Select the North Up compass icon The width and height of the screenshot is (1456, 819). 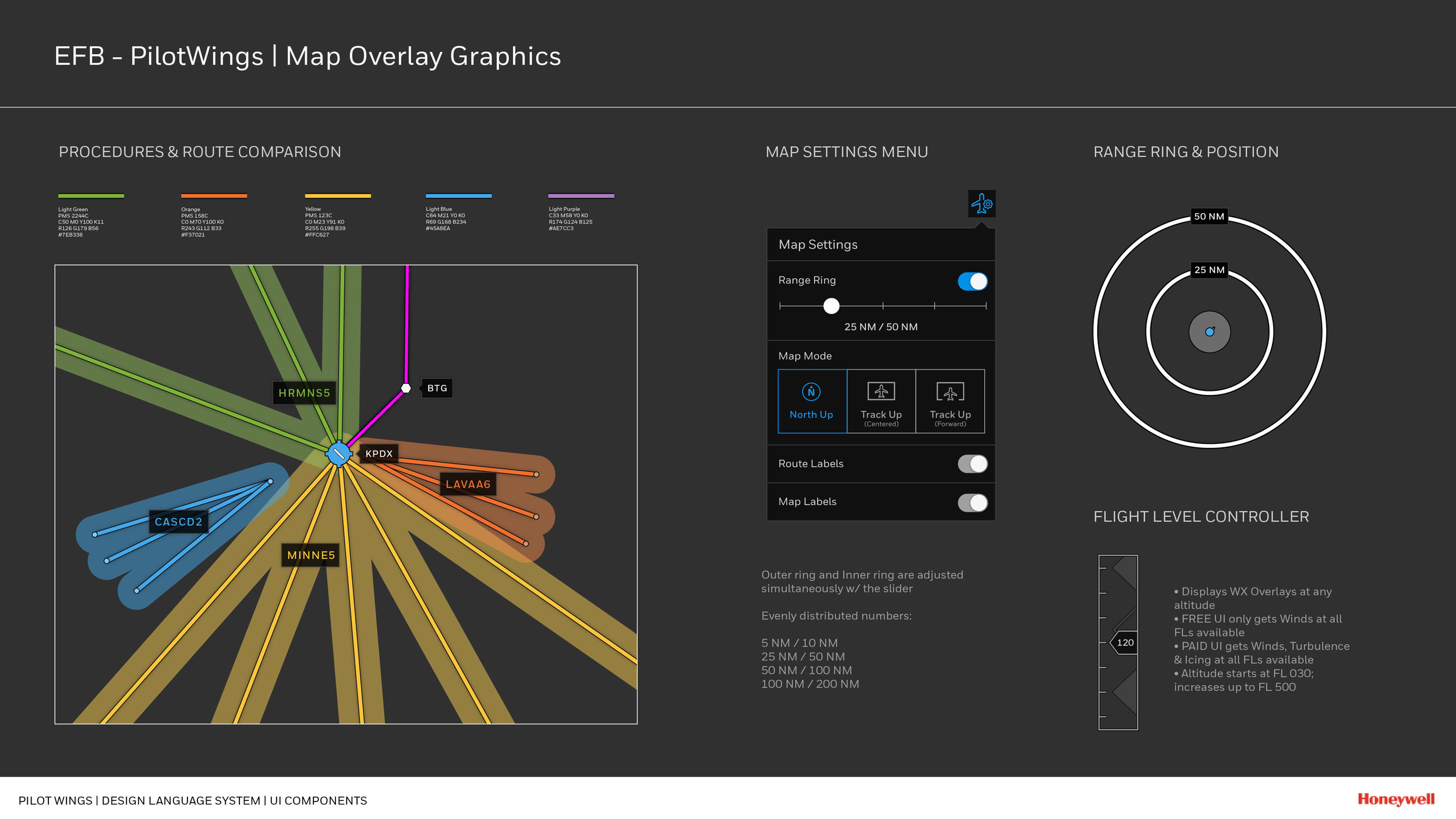pos(811,392)
